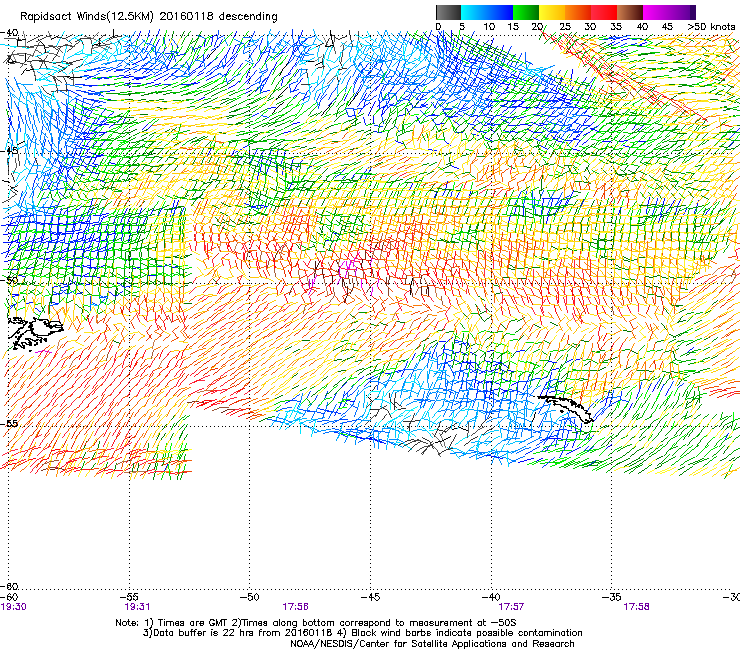Click the purple time stamp '17:58'
Image resolution: width=740 pixels, height=650 pixels.
[x=636, y=607]
